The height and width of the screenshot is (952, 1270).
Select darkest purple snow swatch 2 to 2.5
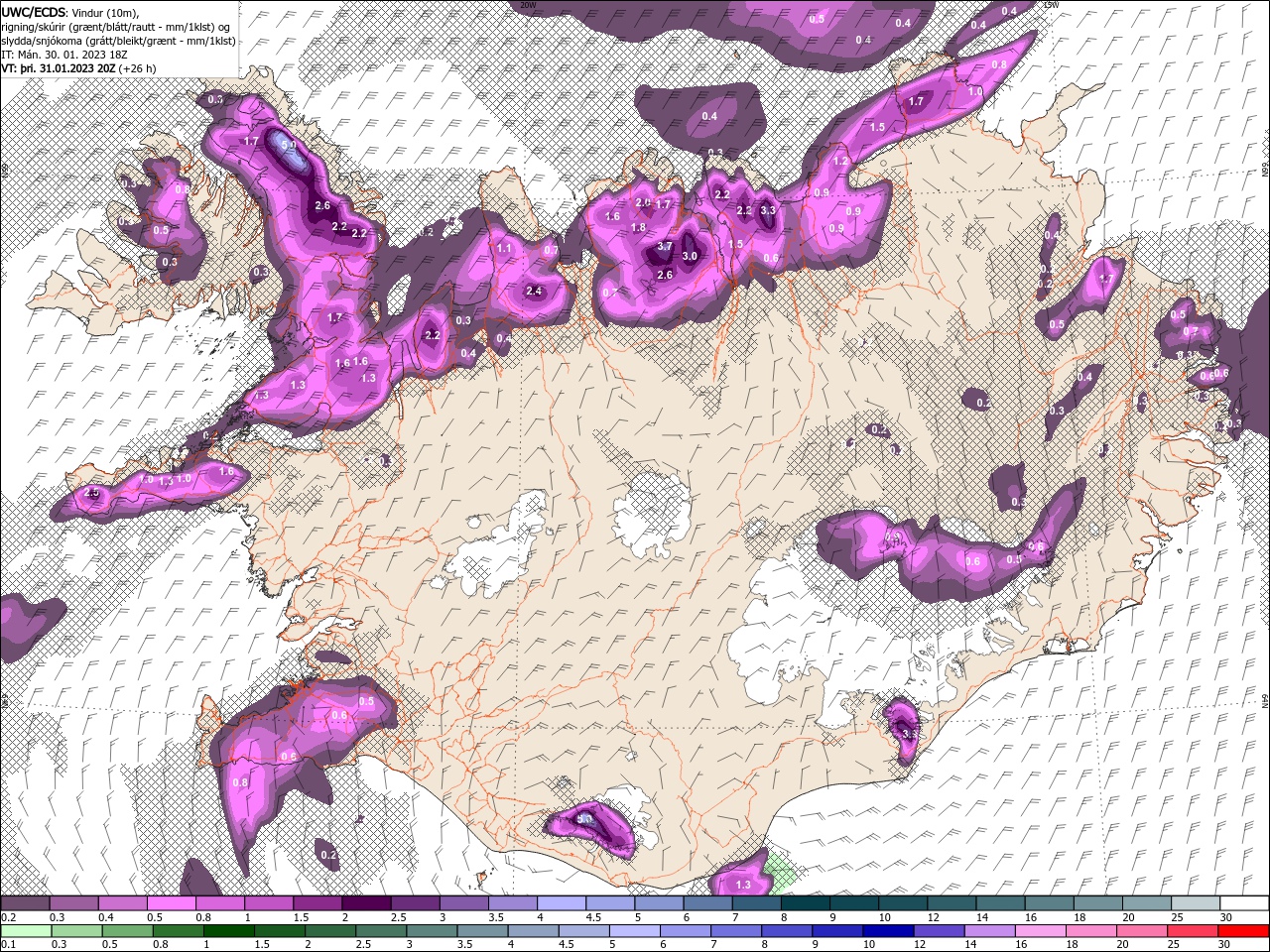[366, 903]
